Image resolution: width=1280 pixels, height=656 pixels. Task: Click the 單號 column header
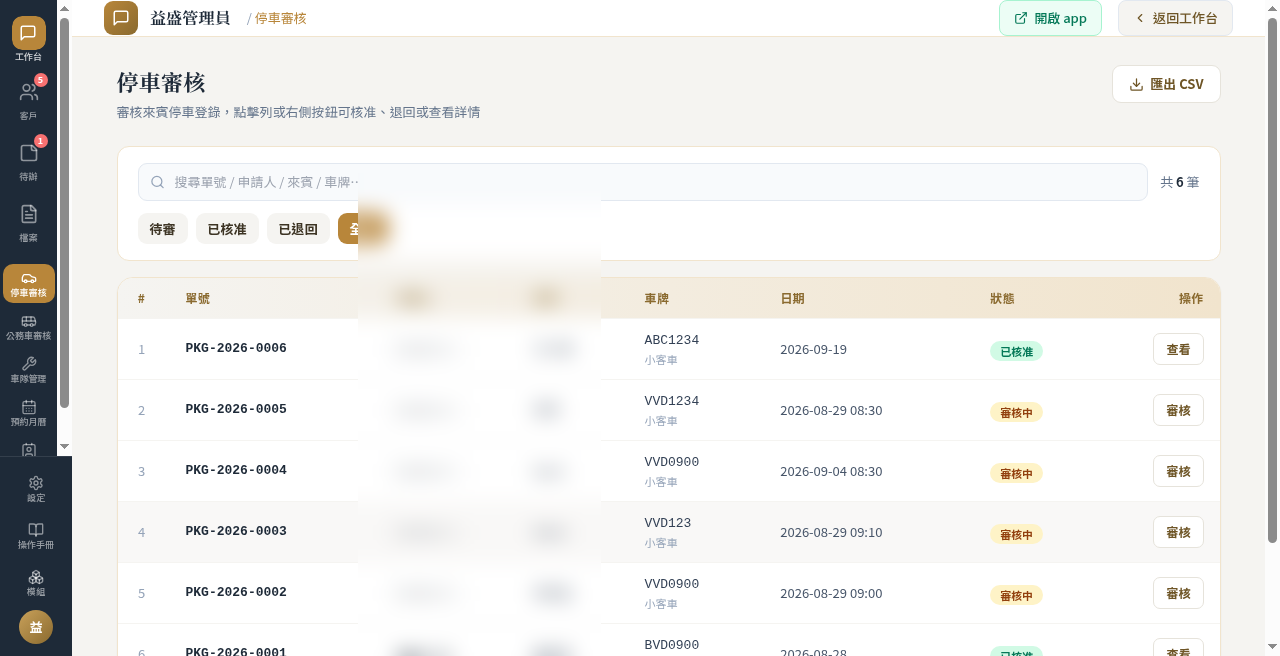point(198,298)
